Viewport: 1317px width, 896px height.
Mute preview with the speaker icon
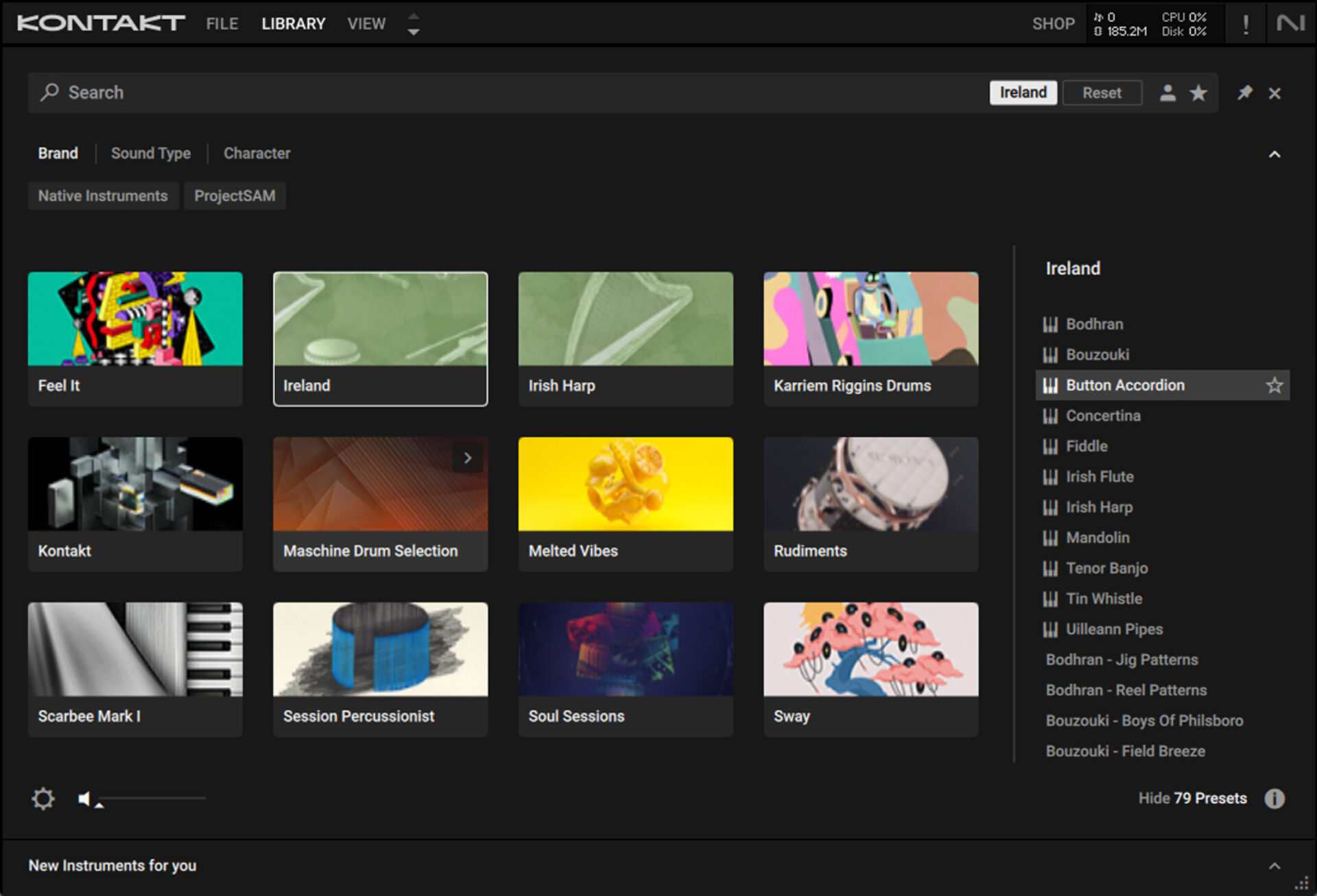click(x=84, y=799)
